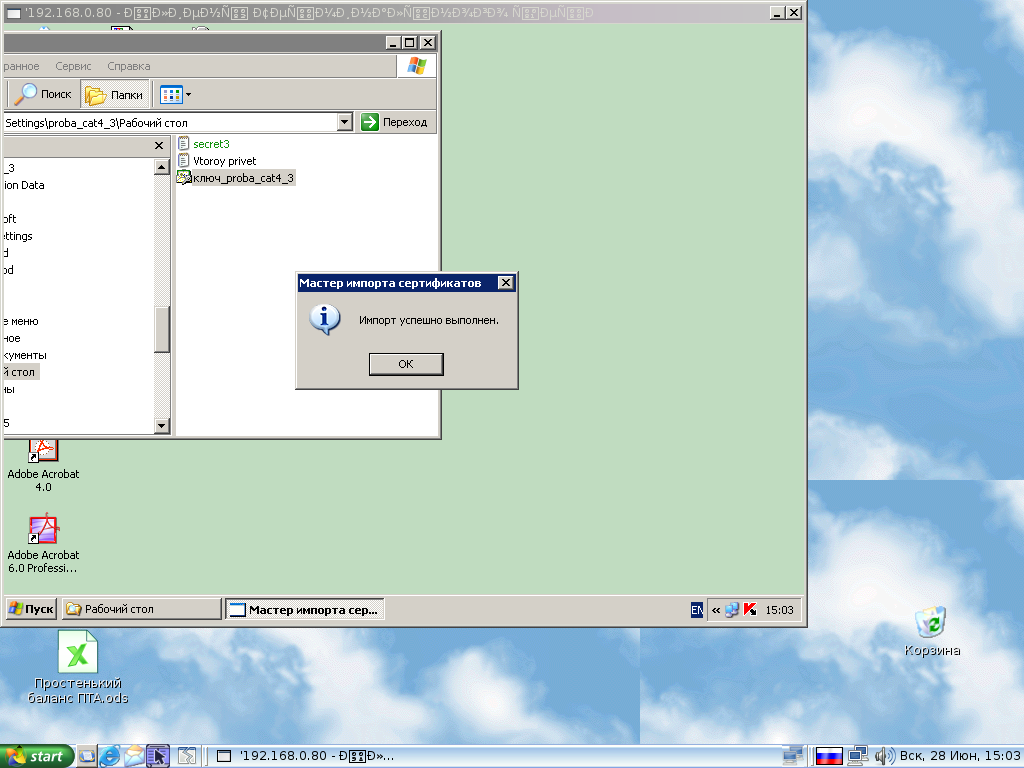
Task: Click the remote Пуск start button
Action: (x=31, y=609)
